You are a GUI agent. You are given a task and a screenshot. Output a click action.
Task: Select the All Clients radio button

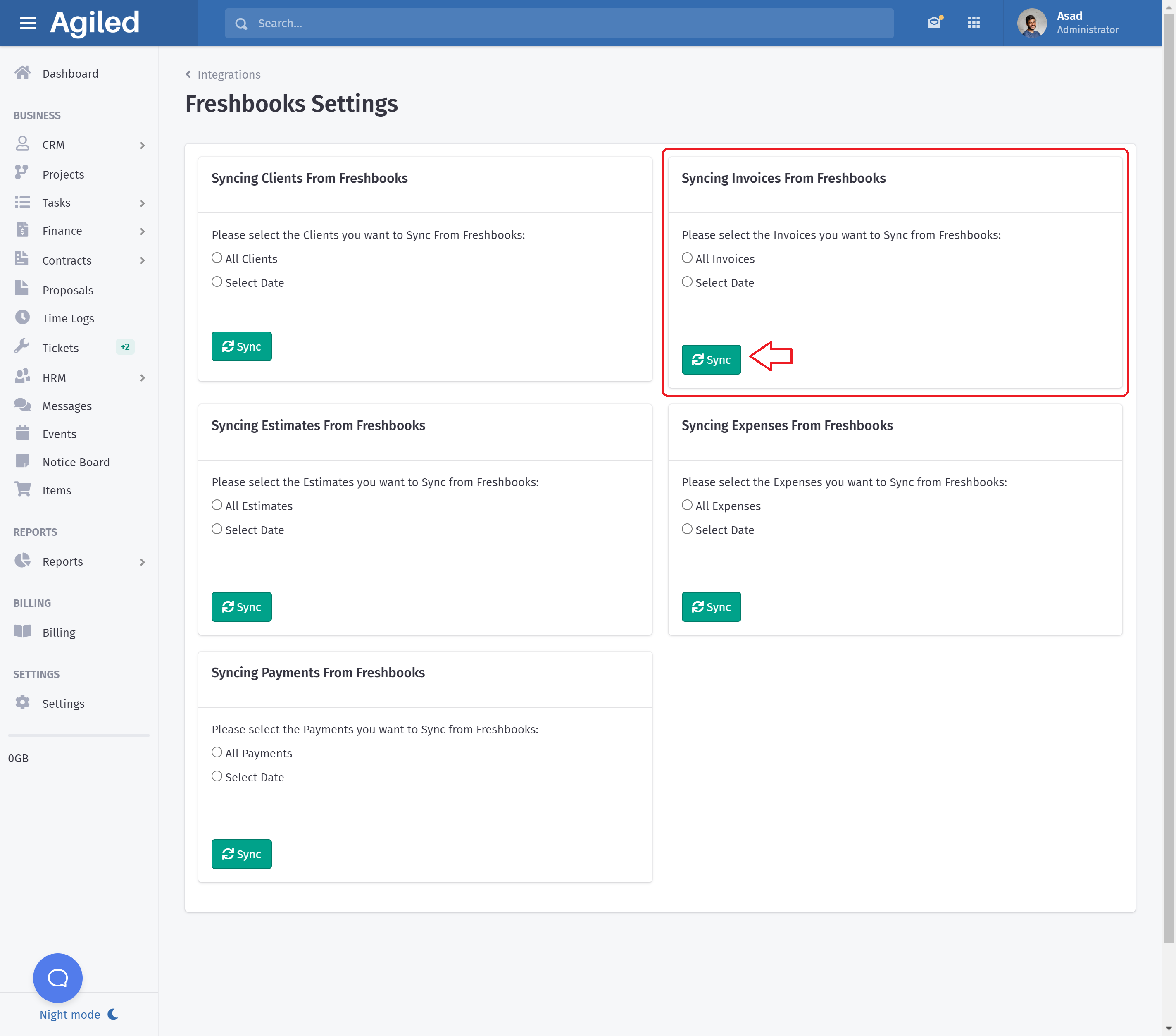[x=217, y=258]
